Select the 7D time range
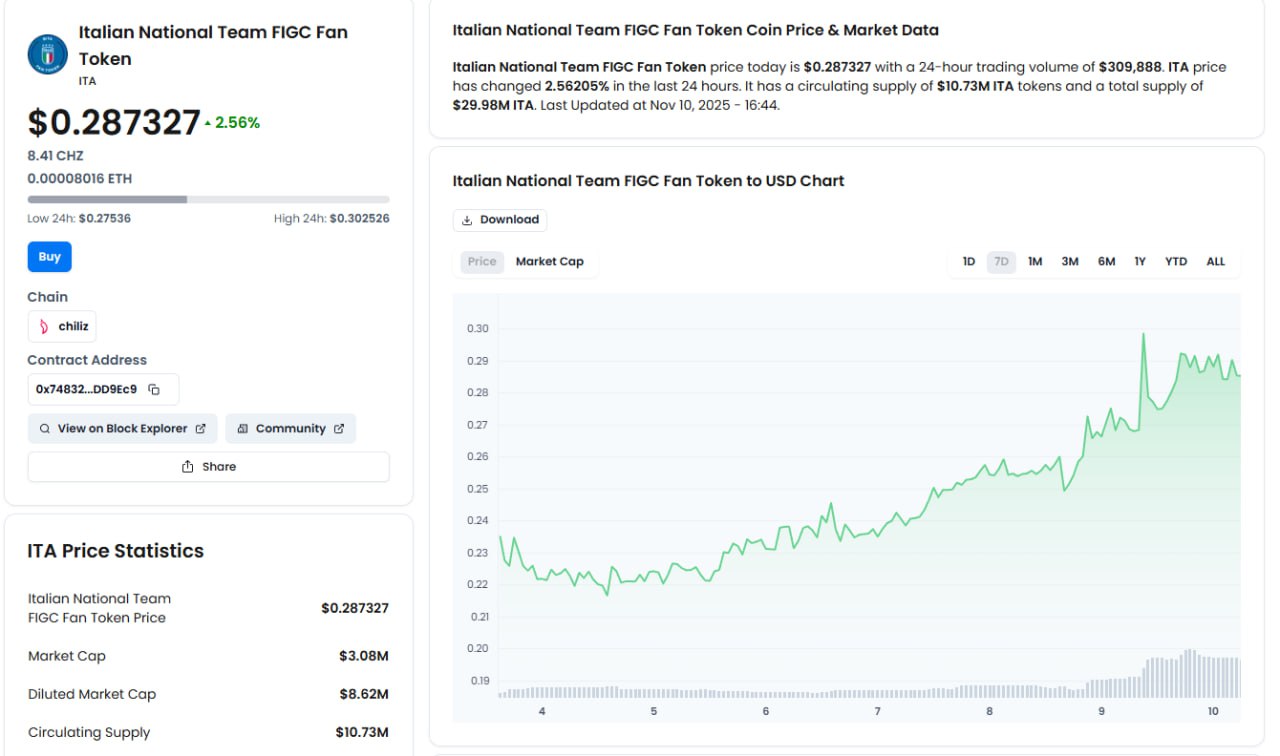Screen dimensions: 1280x756 click(x=1001, y=262)
